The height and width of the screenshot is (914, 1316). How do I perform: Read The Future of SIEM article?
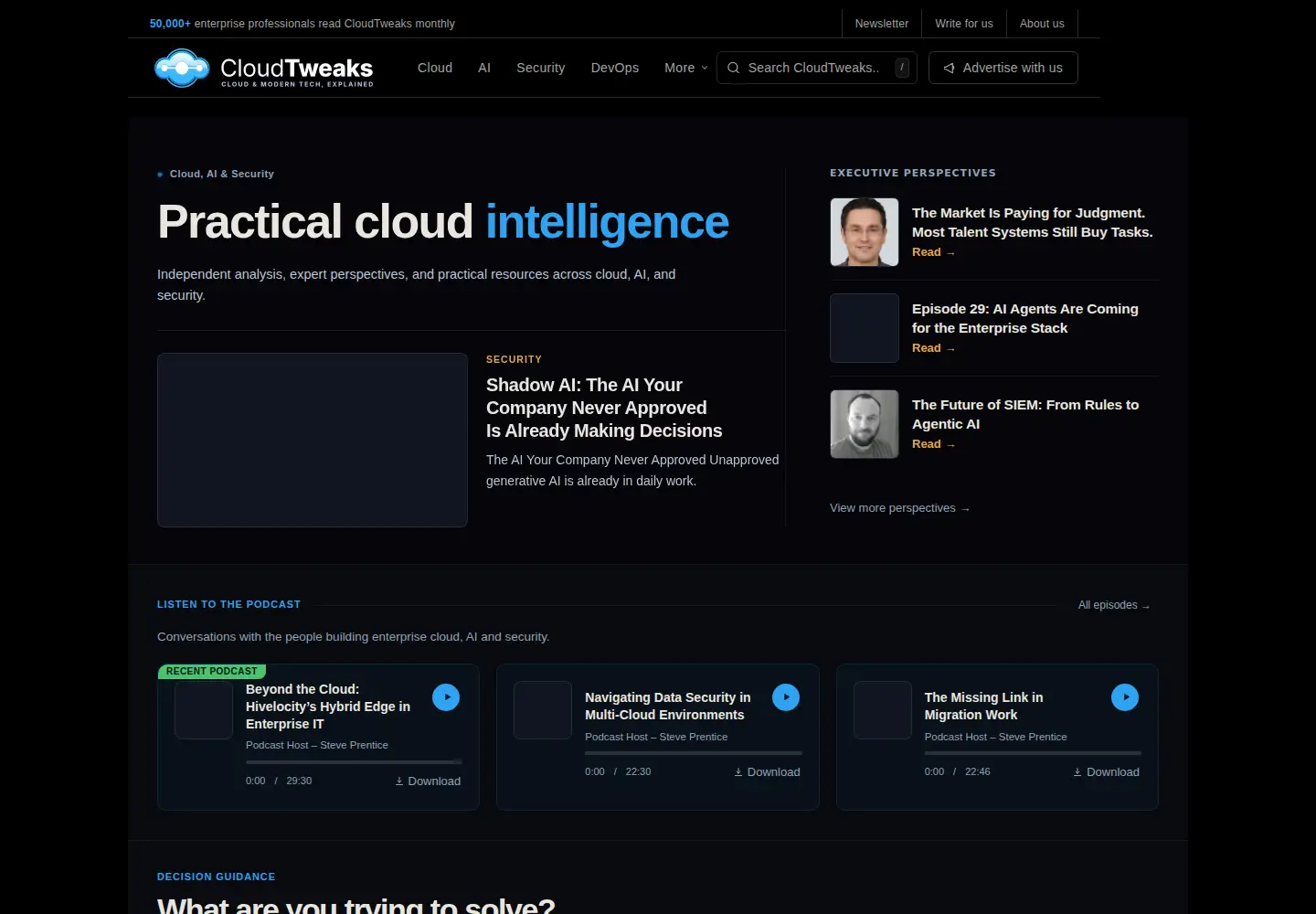coord(933,444)
